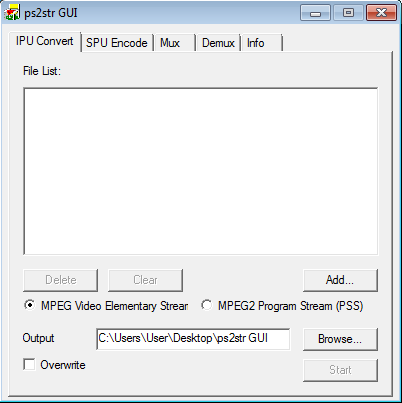Go to the Demux tab
The width and height of the screenshot is (402, 403).
click(x=218, y=43)
